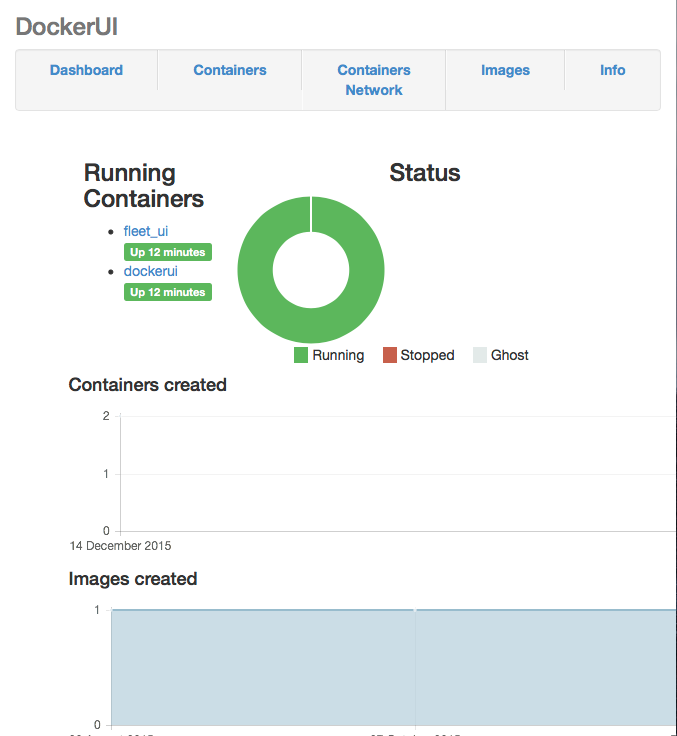Screen dimensions: 677x736
Task: Open the Dashboard tab
Action: (x=86, y=70)
